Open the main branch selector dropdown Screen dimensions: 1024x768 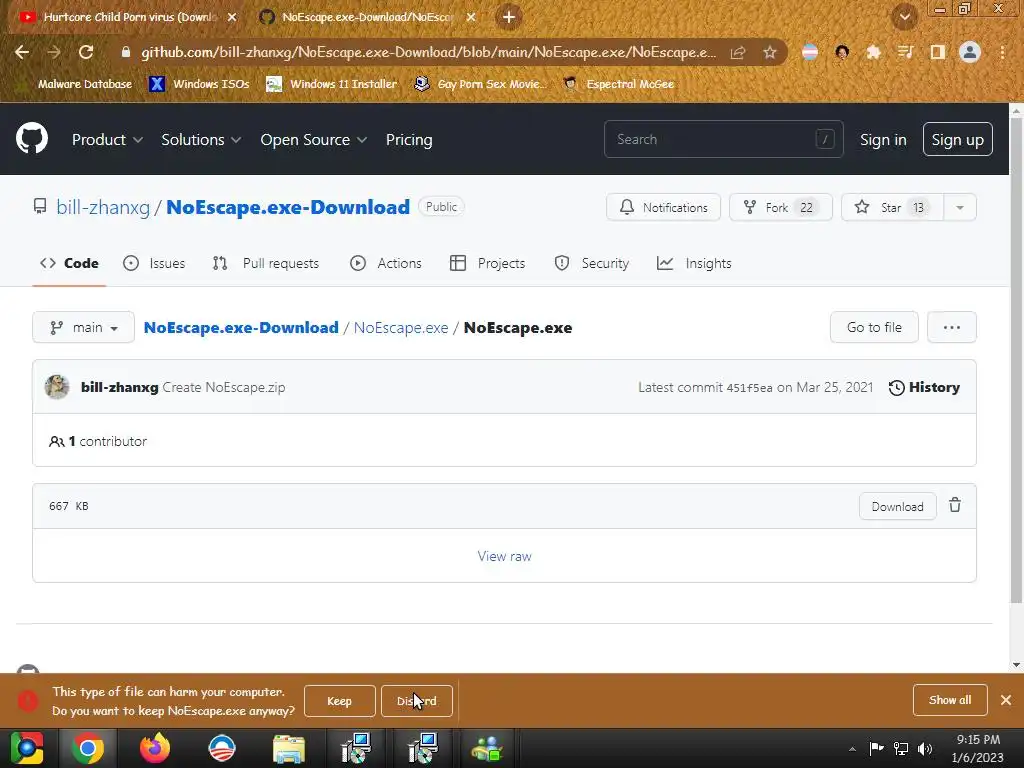click(x=84, y=327)
